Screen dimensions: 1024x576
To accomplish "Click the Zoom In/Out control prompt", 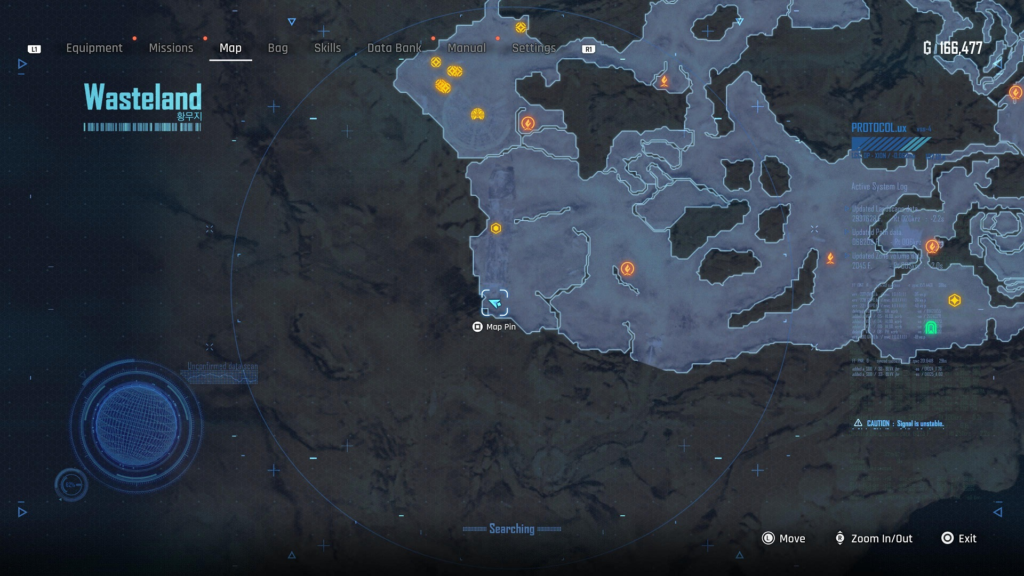I will pyautogui.click(x=873, y=538).
